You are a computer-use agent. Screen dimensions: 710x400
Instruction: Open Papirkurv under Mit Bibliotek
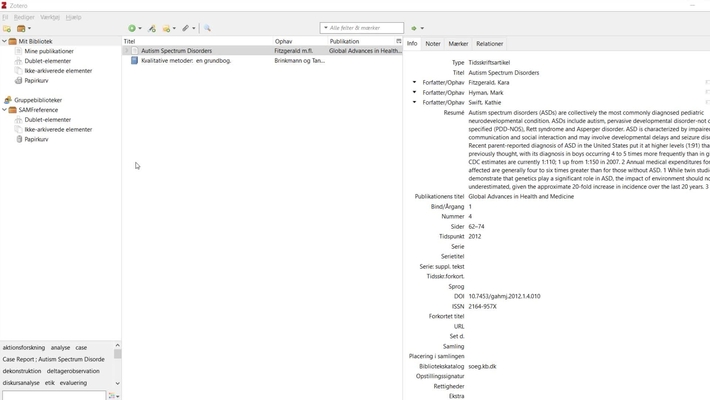(36, 81)
